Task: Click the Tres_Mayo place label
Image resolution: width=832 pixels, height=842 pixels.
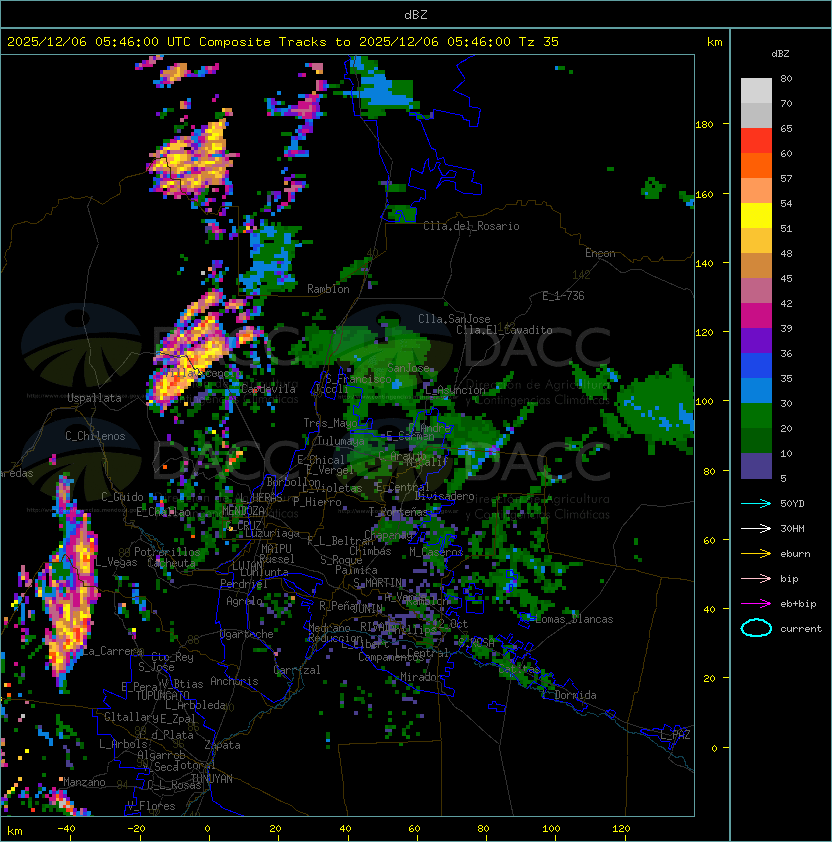Action: coord(330,423)
